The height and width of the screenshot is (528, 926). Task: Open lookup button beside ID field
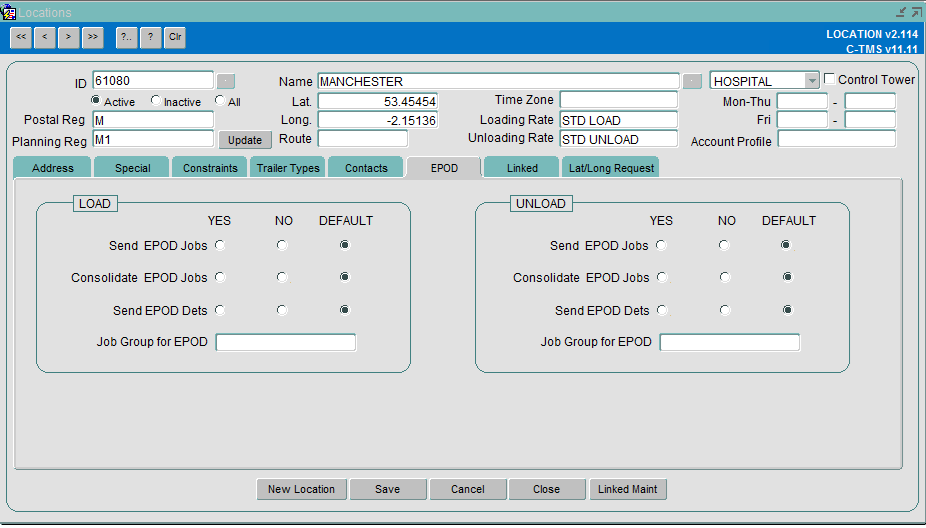tap(226, 81)
